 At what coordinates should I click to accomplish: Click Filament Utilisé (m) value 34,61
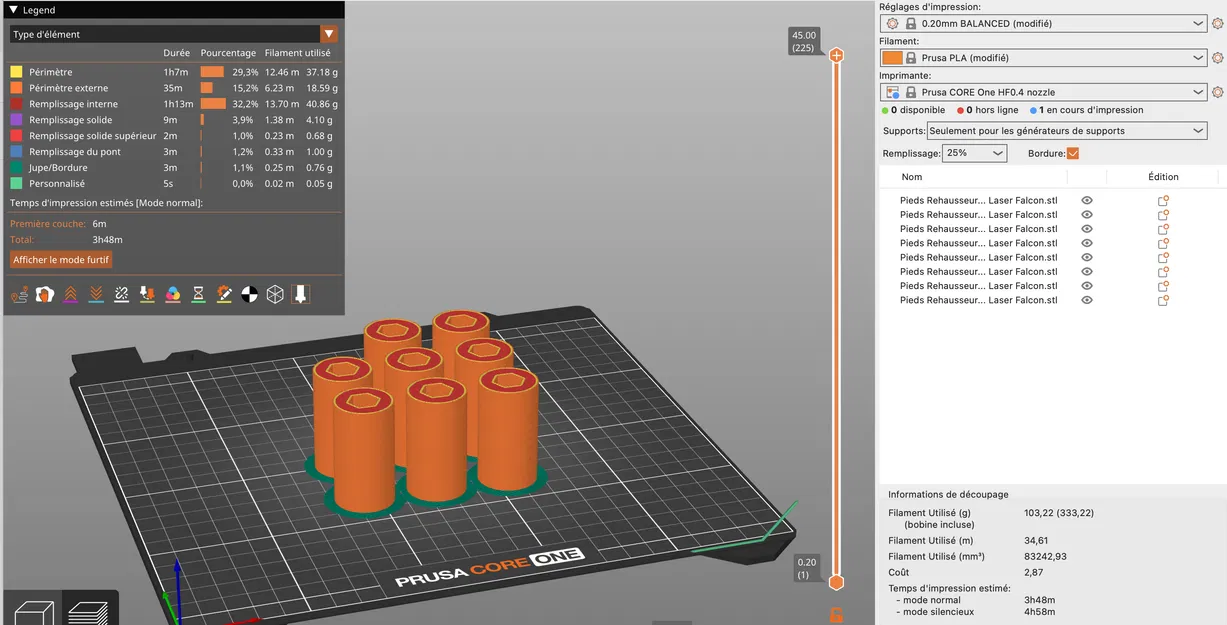pos(1037,541)
